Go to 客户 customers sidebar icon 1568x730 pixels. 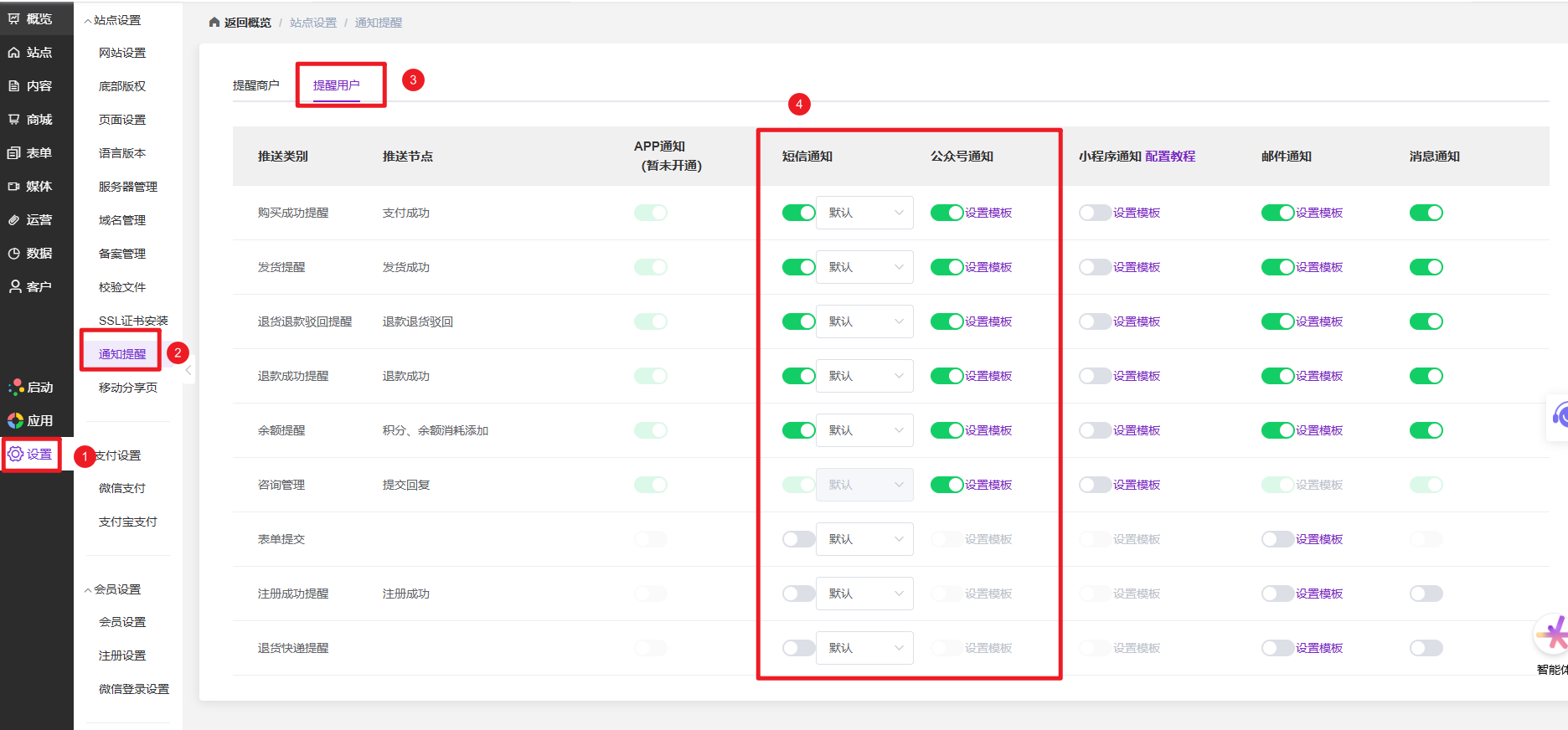(14, 287)
